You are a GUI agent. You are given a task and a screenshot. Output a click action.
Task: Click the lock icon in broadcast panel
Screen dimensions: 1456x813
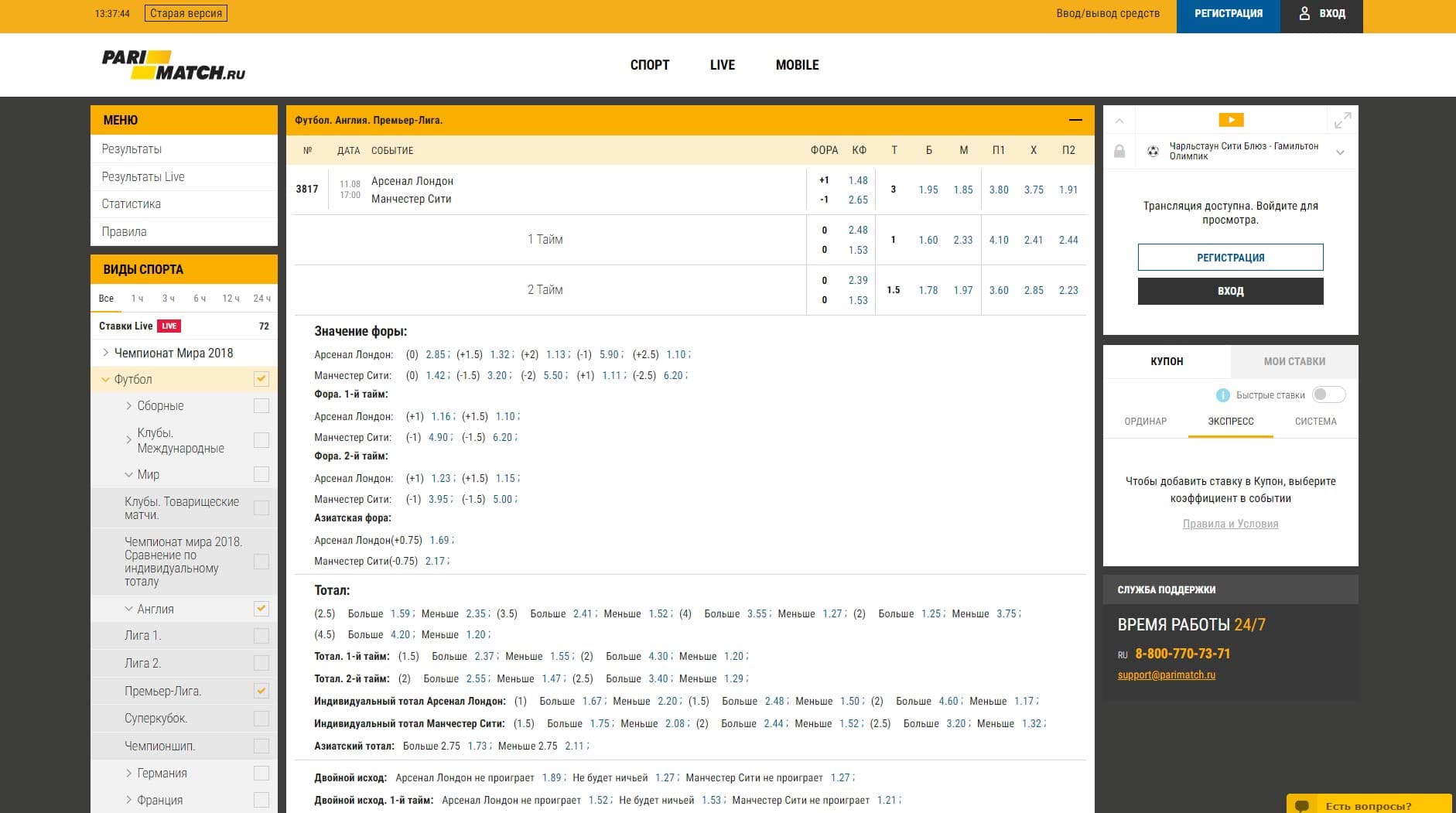(1119, 151)
